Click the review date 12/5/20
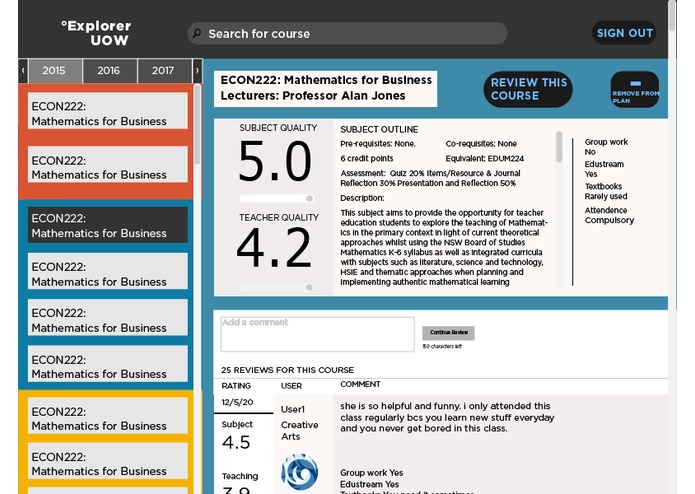 [237, 402]
